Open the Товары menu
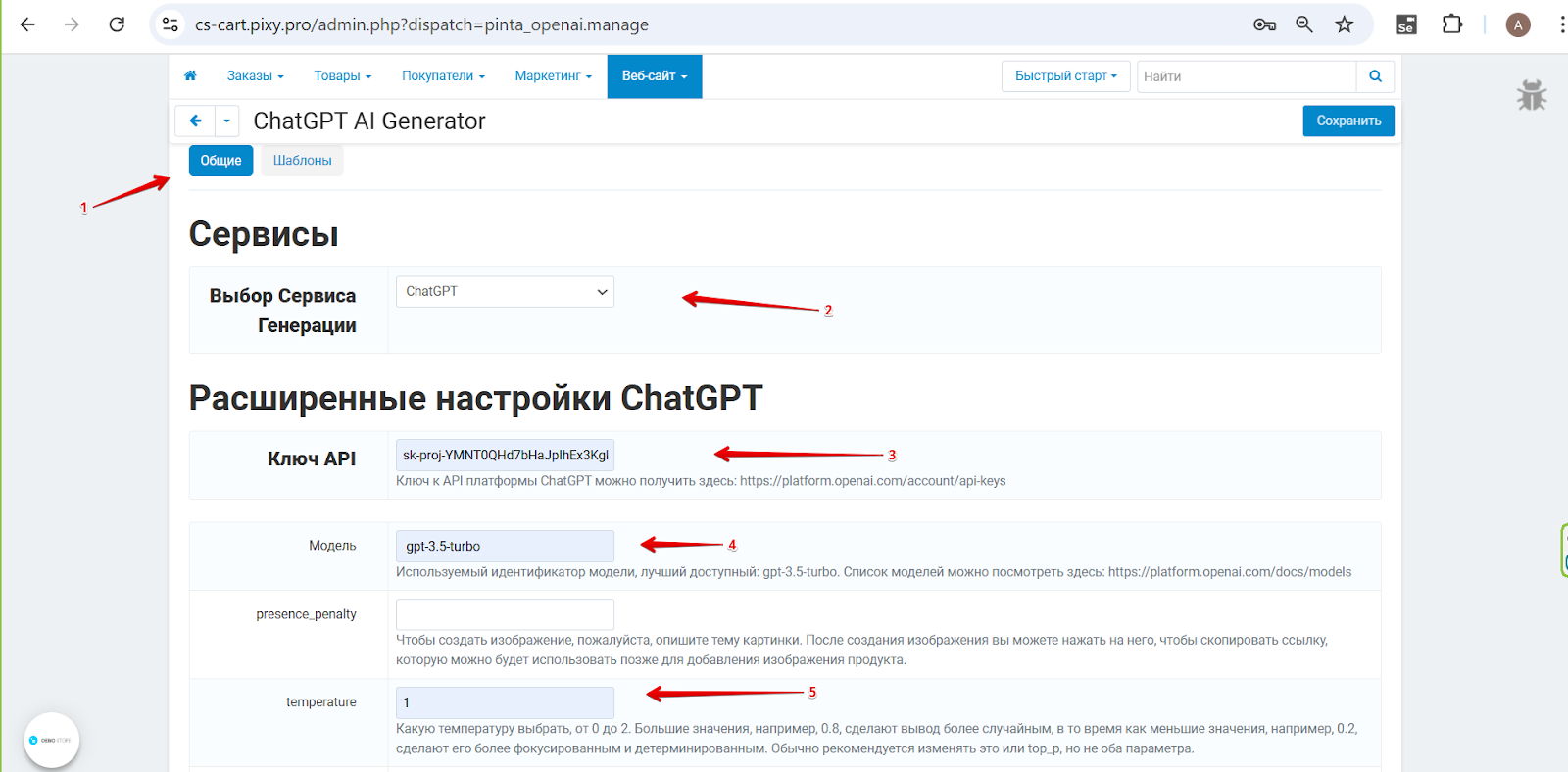The height and width of the screenshot is (772, 1568). point(342,75)
